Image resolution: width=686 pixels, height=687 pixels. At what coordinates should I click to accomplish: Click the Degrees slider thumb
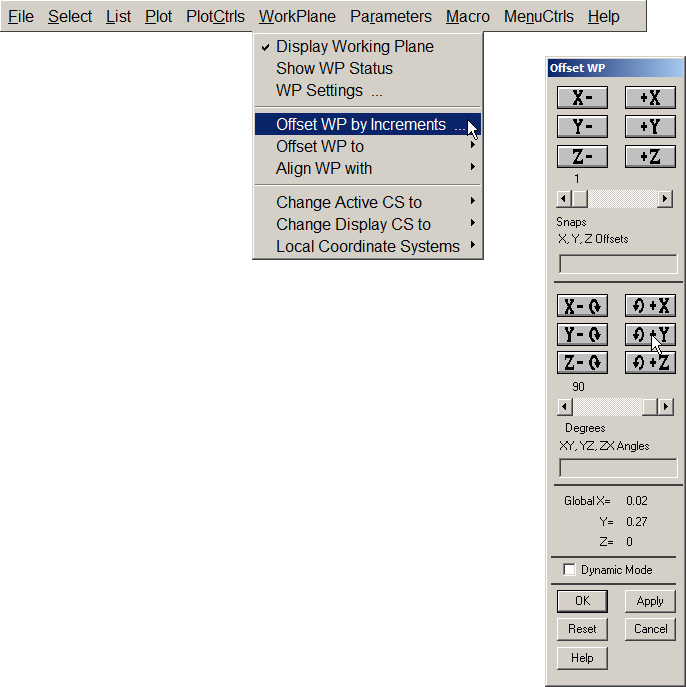click(x=650, y=407)
